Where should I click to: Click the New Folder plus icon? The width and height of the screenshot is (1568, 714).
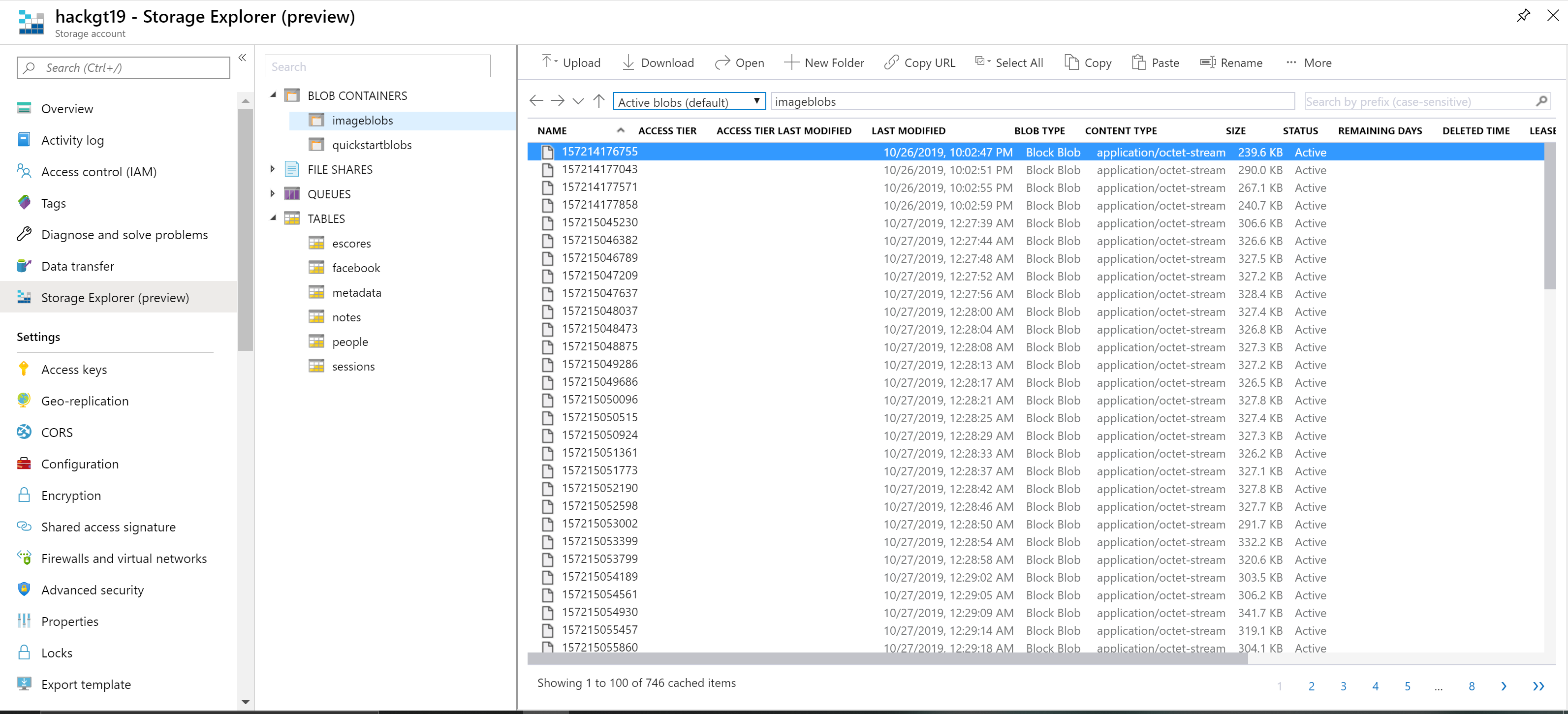[791, 62]
